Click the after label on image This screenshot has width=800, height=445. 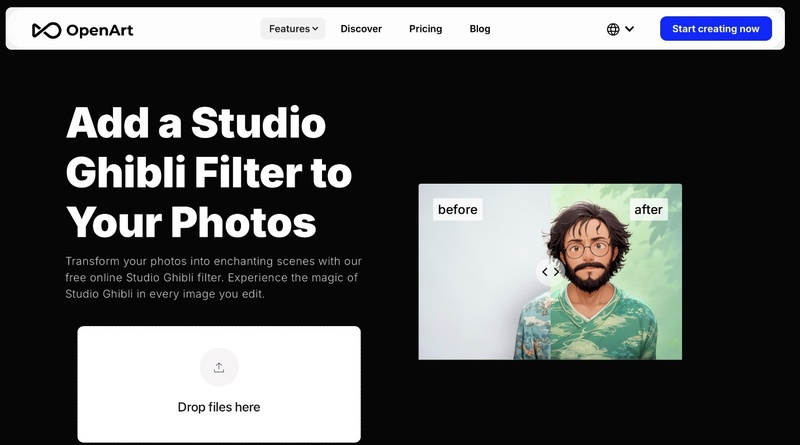648,209
